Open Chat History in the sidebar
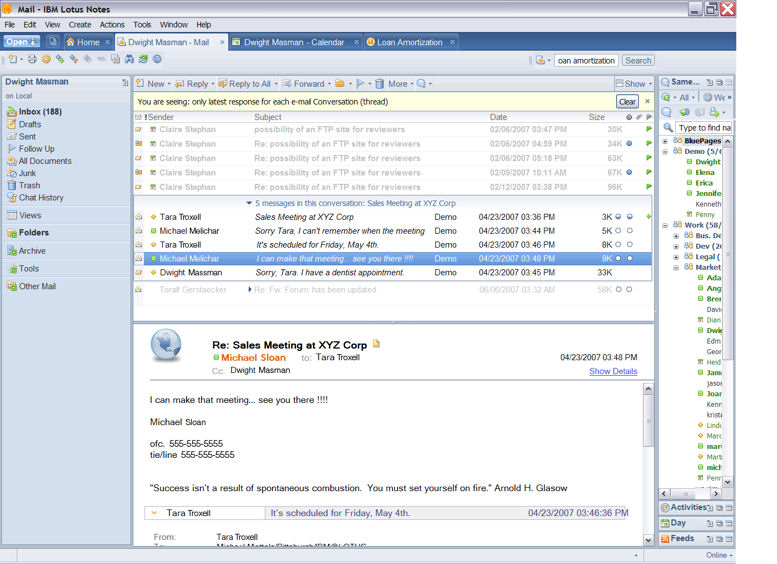The width and height of the screenshot is (777, 564). tap(40, 198)
